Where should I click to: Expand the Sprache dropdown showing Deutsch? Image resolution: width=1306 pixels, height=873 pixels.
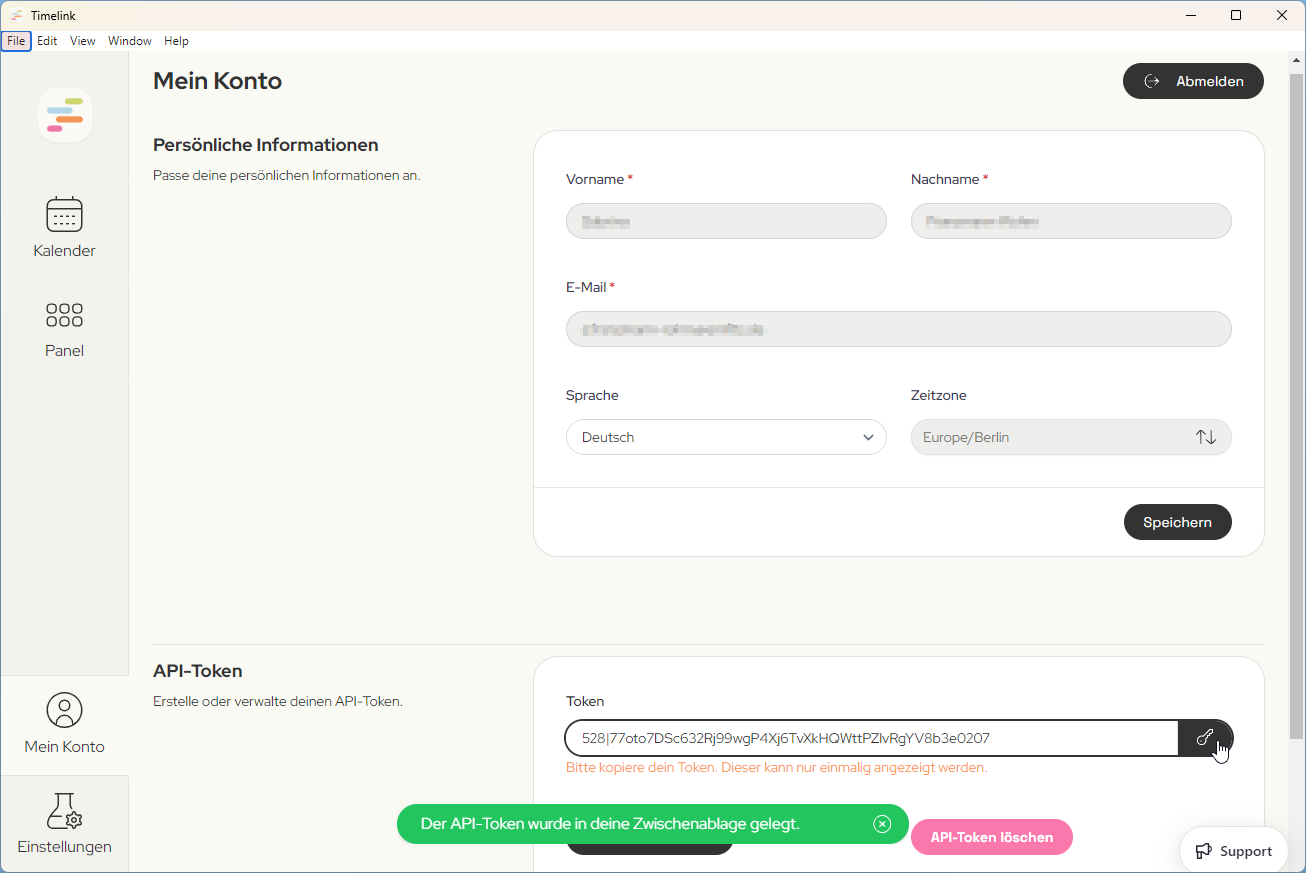tap(726, 437)
